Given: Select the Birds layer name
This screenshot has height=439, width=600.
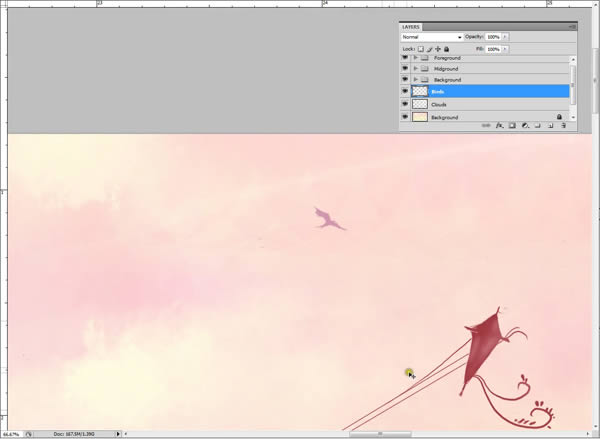Looking at the screenshot, I should tap(437, 92).
